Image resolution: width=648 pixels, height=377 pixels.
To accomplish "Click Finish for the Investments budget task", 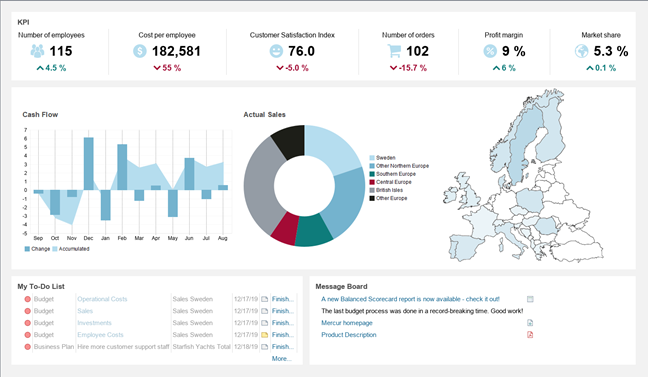I will pos(283,323).
